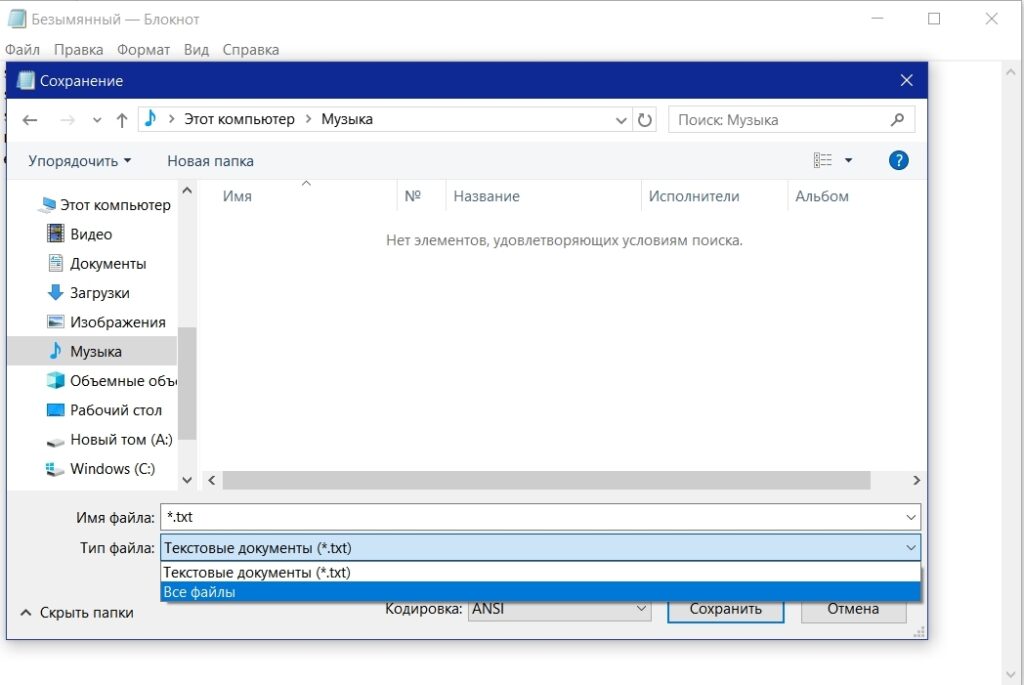This screenshot has width=1024, height=685.
Task: Sort by the Исполнители column header
Action: coord(694,196)
